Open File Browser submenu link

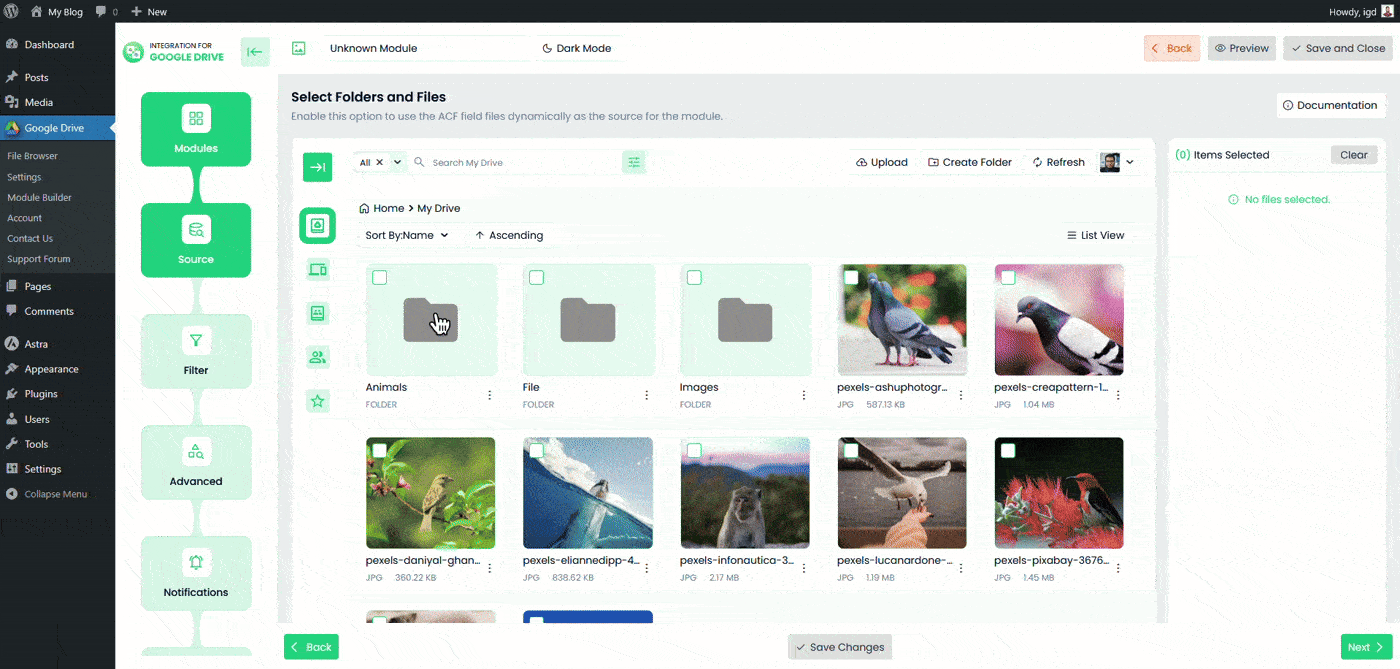pos(32,156)
